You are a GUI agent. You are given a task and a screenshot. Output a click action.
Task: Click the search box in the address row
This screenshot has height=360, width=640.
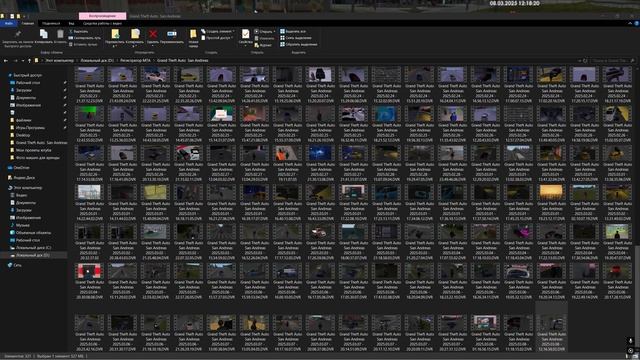pos(613,60)
